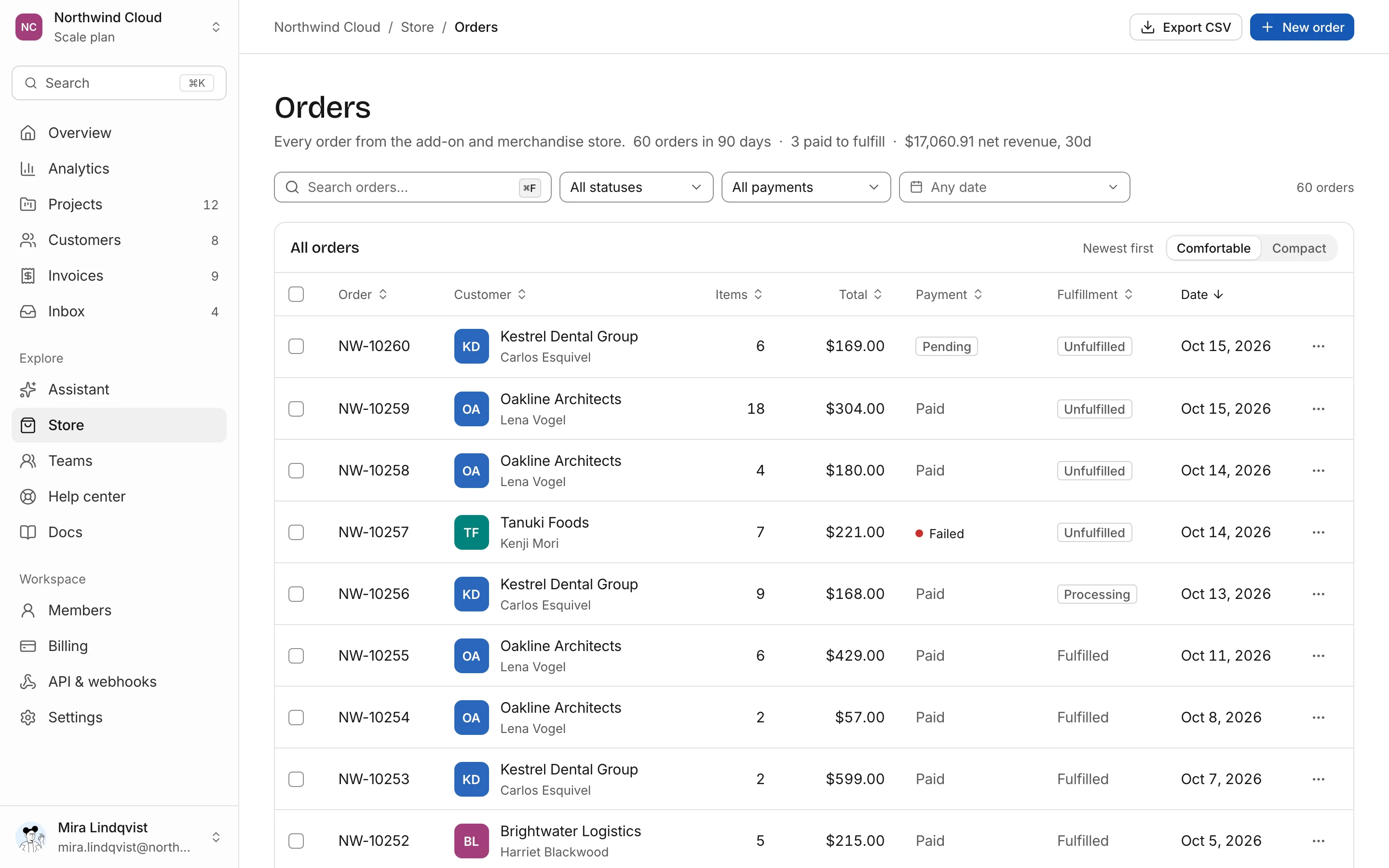Screen dimensions: 1389x868
Task: Open row actions for NW-10260
Action: 1319,346
